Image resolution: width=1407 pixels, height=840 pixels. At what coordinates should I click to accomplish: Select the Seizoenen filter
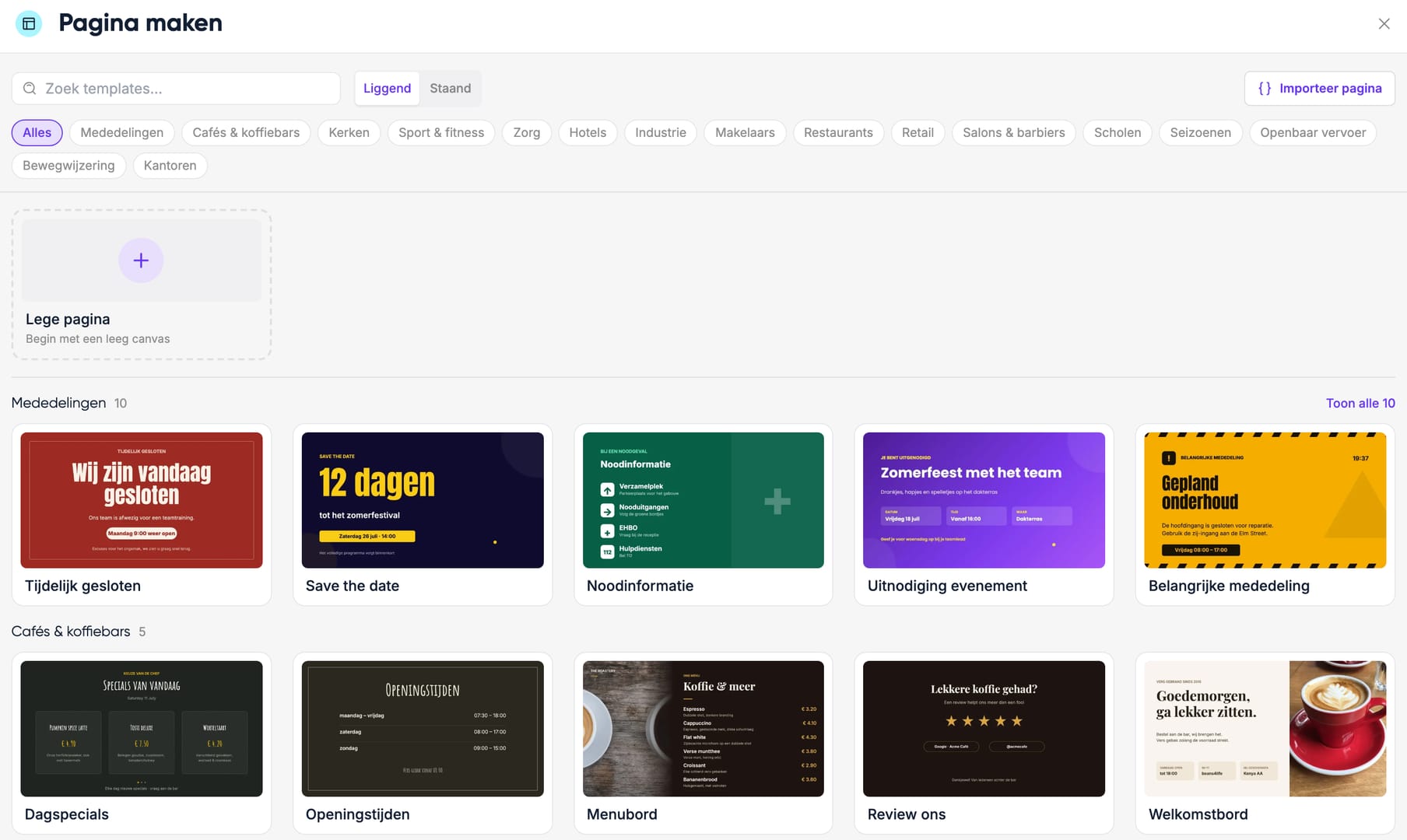coord(1201,133)
